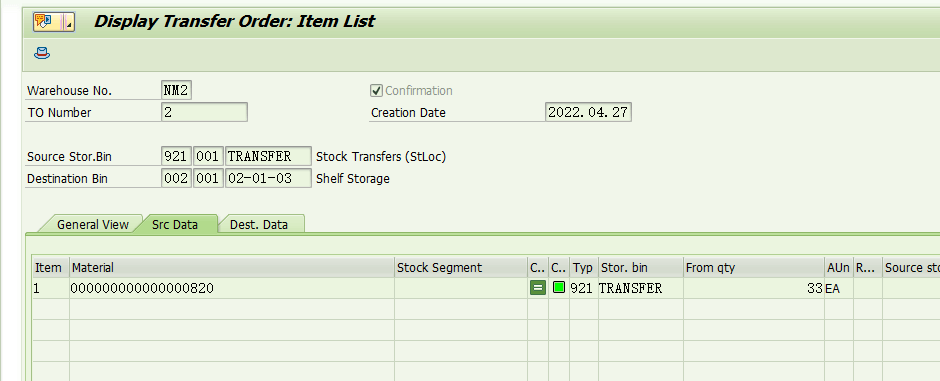Click the TO Number input field

tap(204, 112)
